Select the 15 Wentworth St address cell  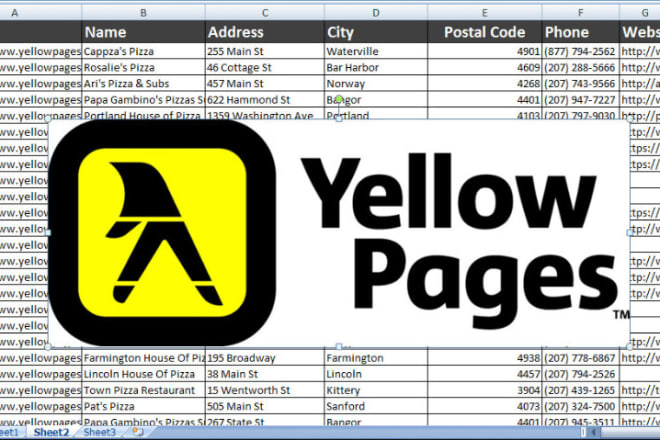coord(265,390)
